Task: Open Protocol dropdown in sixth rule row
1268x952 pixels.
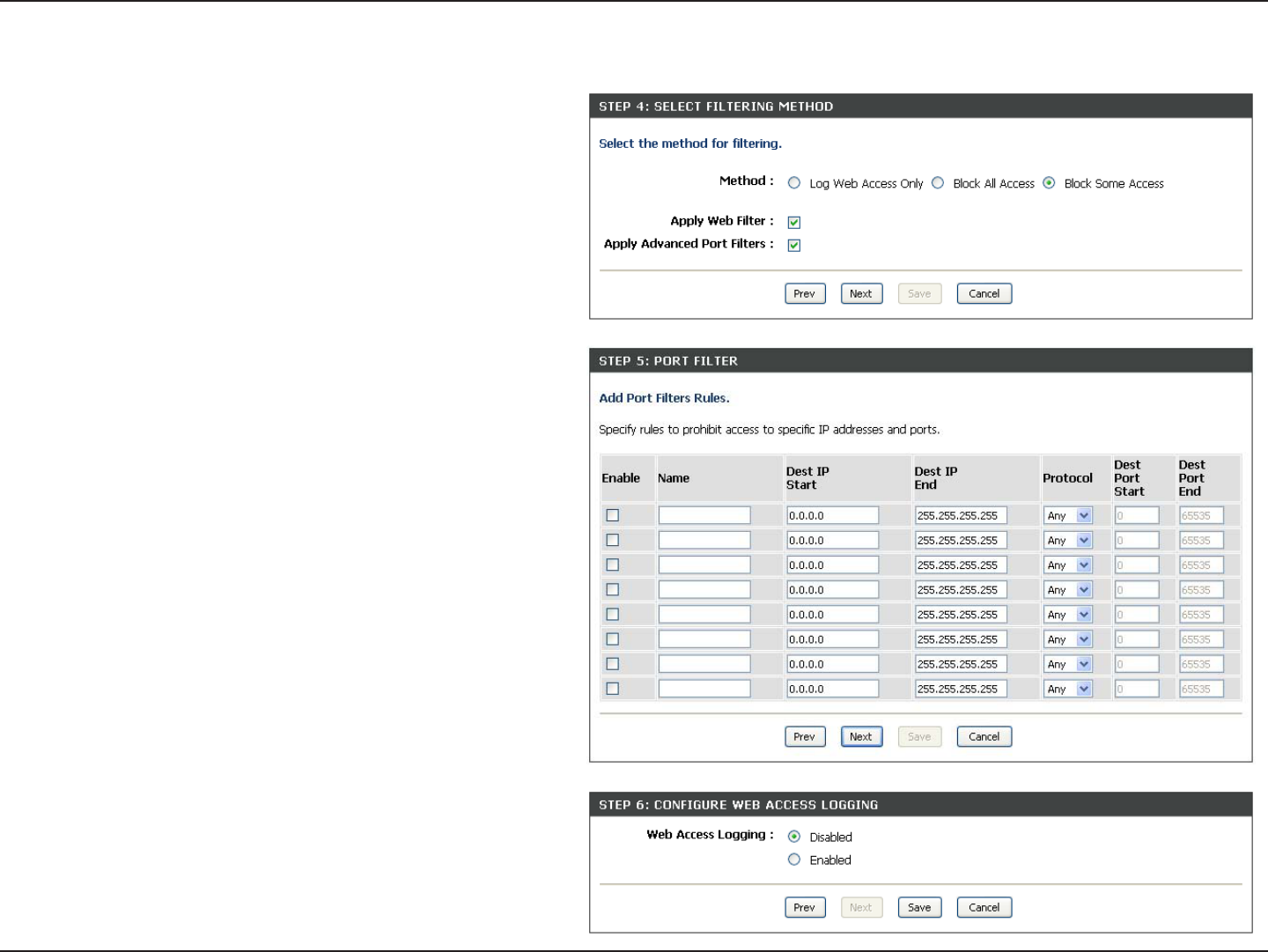Action: tap(1068, 638)
